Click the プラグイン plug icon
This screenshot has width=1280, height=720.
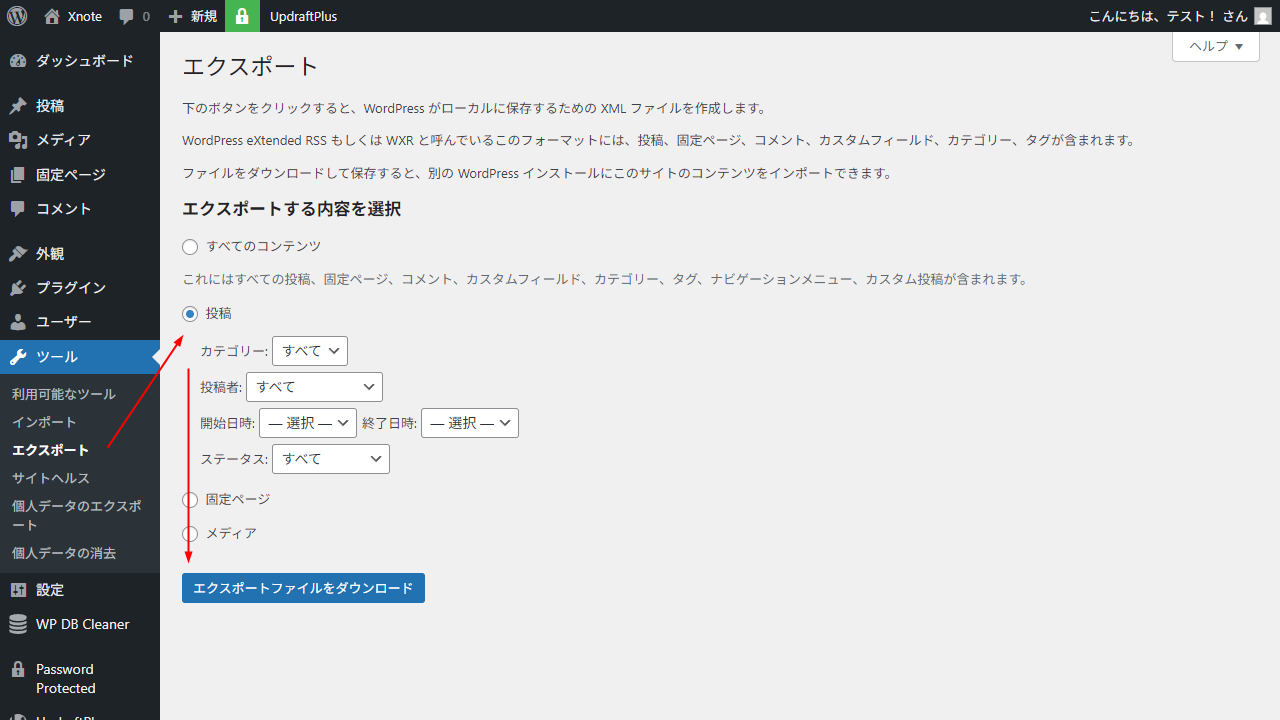pos(18,287)
